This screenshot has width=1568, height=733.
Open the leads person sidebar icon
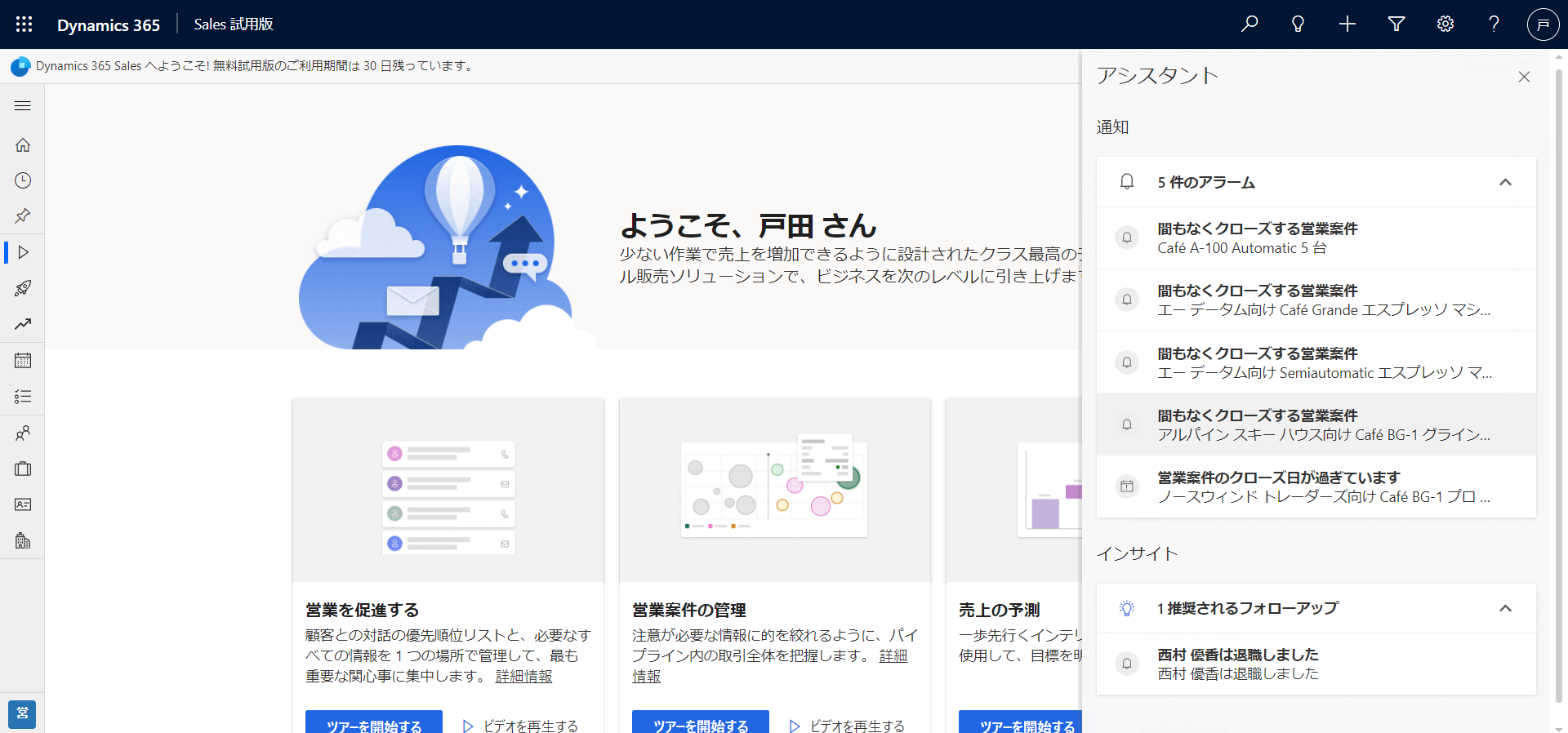[23, 433]
